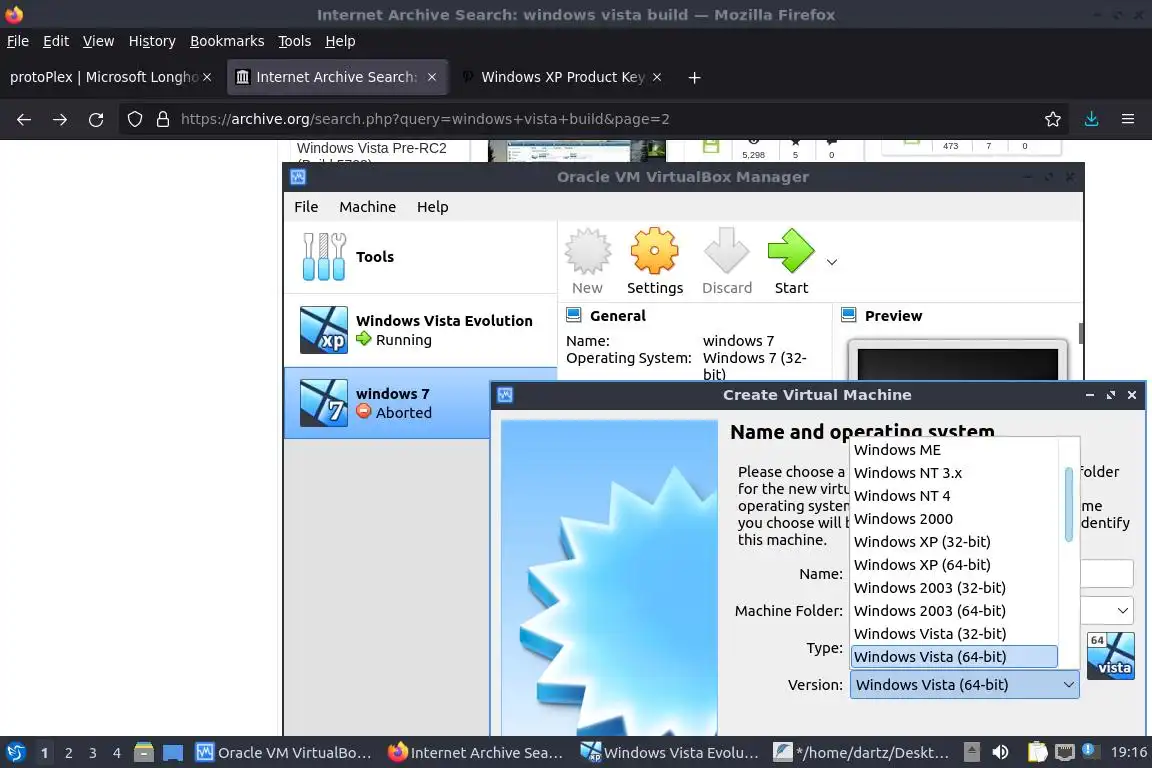The width and height of the screenshot is (1152, 768).
Task: Switch to workspace 4
Action: click(117, 753)
